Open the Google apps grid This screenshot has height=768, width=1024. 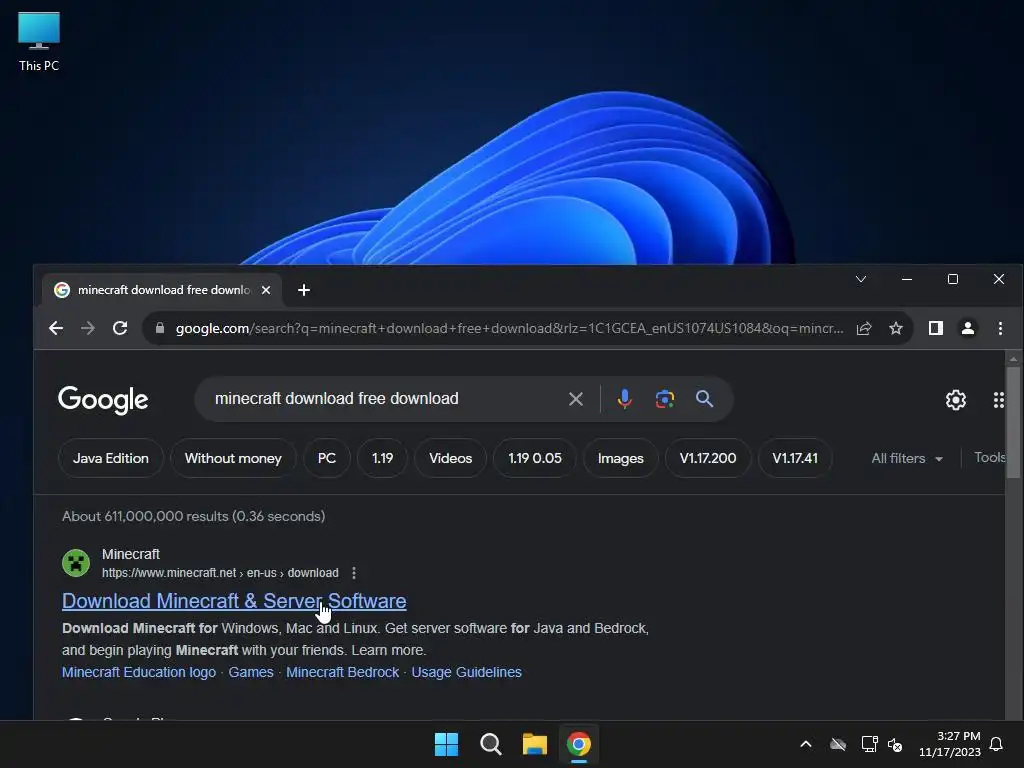999,400
